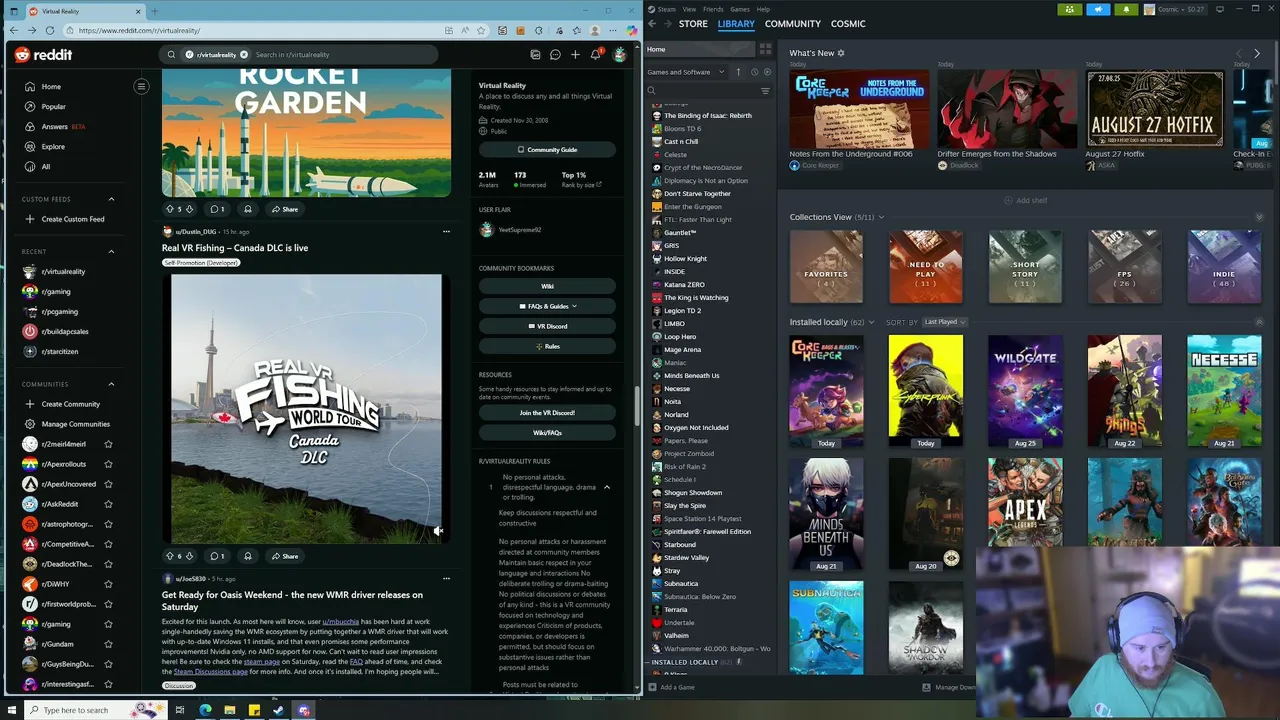Open Steam friends request green button
1280x720 pixels.
(x=1070, y=9)
